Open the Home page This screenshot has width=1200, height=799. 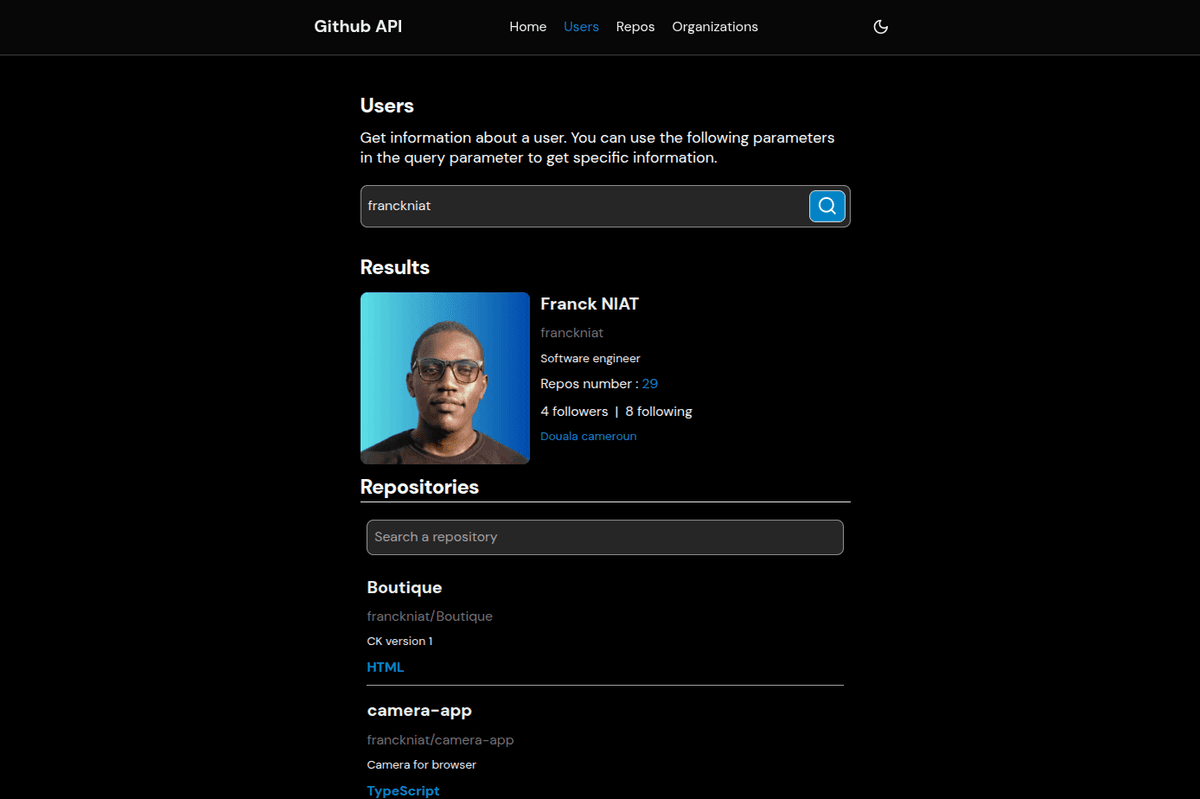point(528,27)
